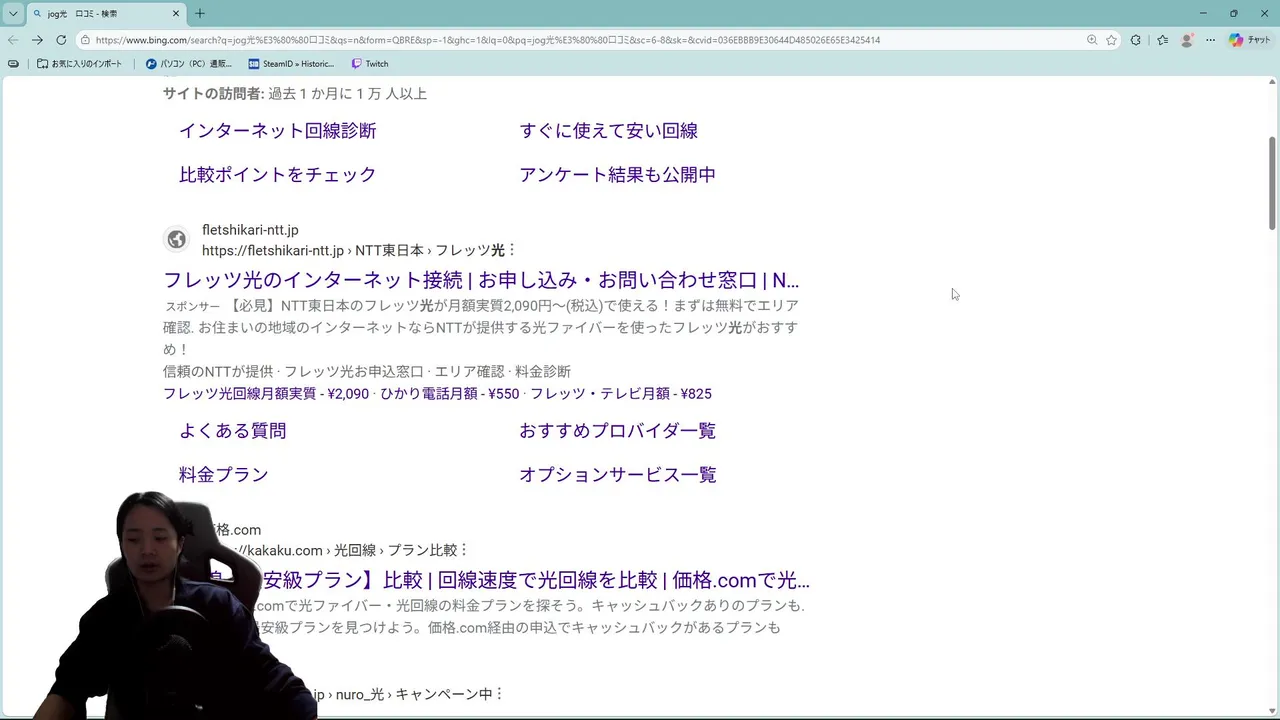Viewport: 1280px width, 720px height.
Task: Open ひかり電話月額 ¥550 price link
Action: click(450, 394)
